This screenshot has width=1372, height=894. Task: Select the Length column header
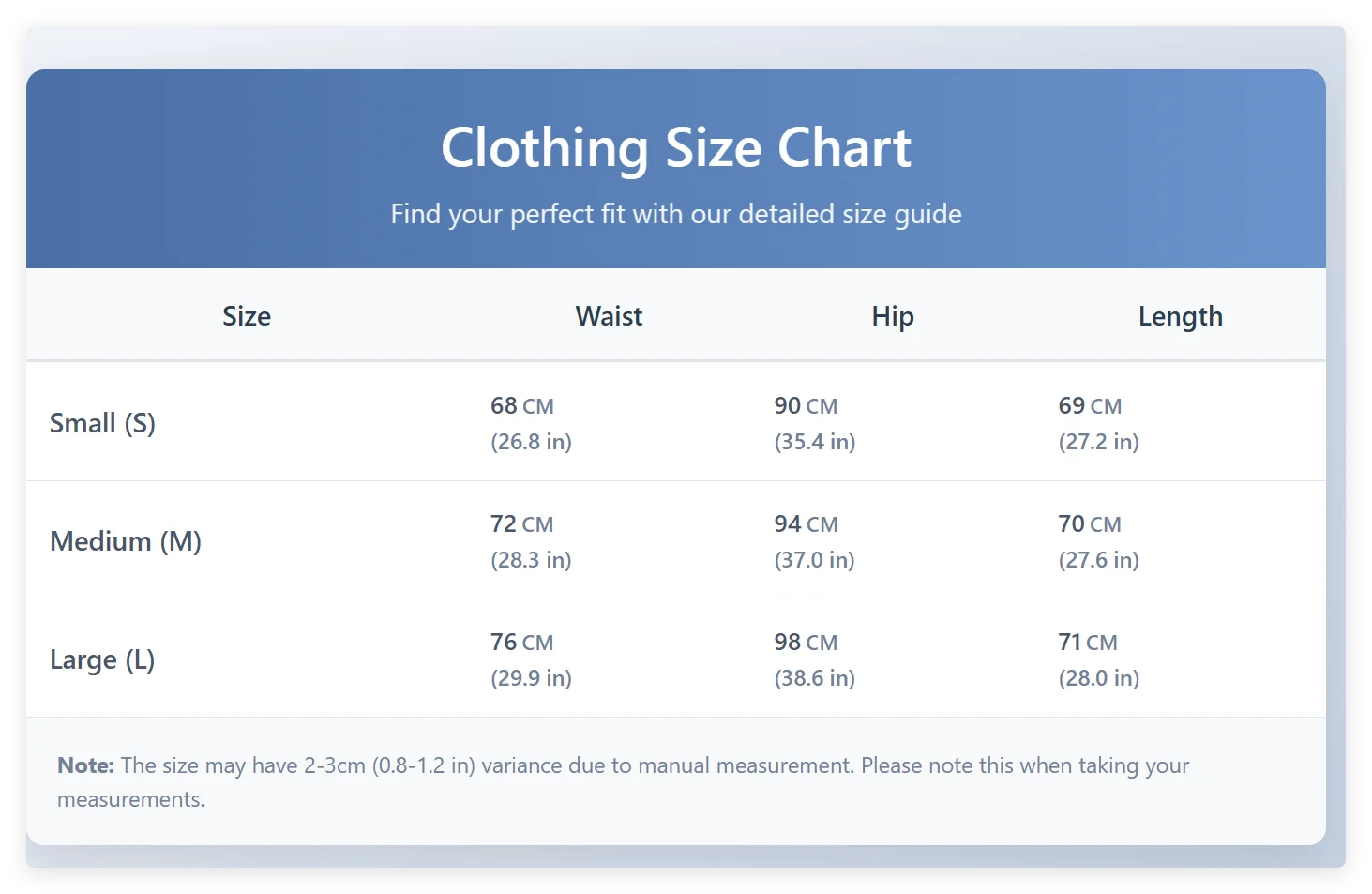1180,316
